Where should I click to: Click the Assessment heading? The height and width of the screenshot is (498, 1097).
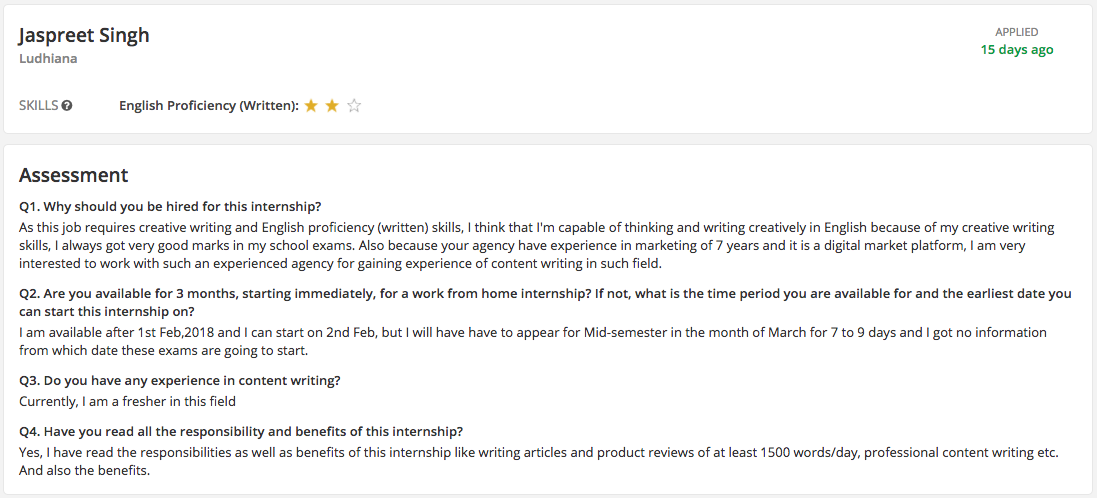click(73, 175)
